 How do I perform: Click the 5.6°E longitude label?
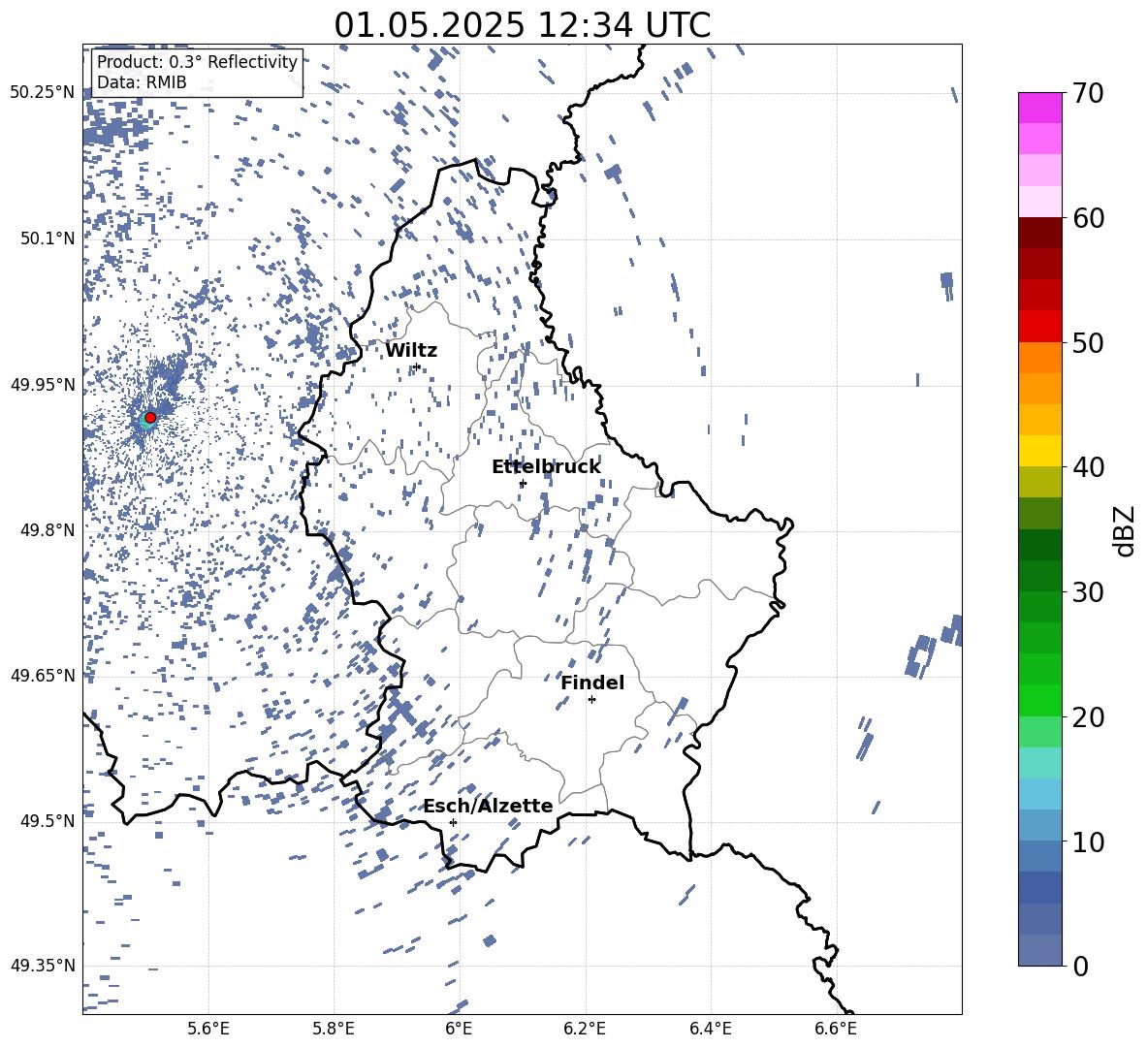point(208,1029)
